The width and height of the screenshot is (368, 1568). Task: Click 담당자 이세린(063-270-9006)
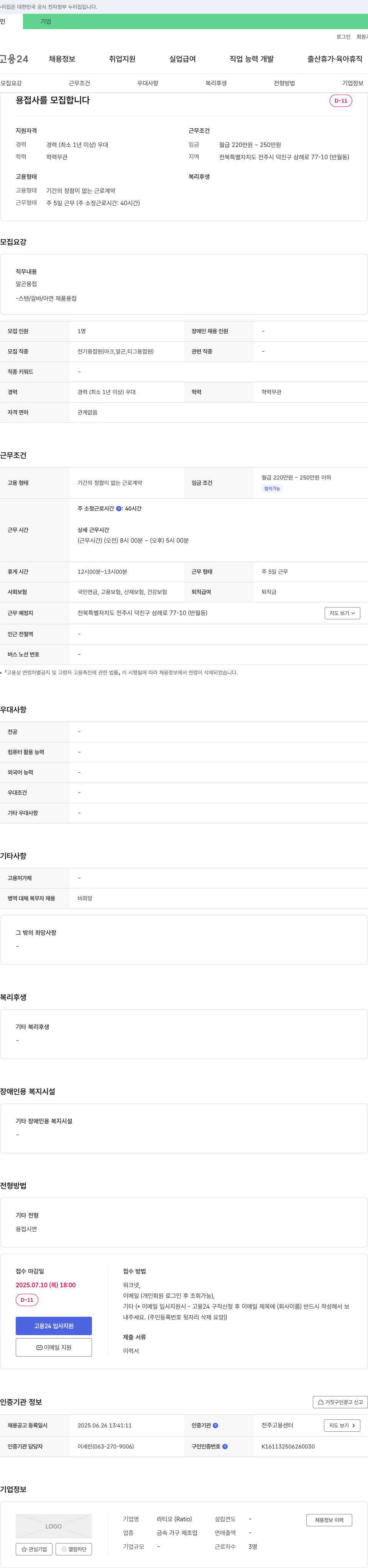point(105,1446)
